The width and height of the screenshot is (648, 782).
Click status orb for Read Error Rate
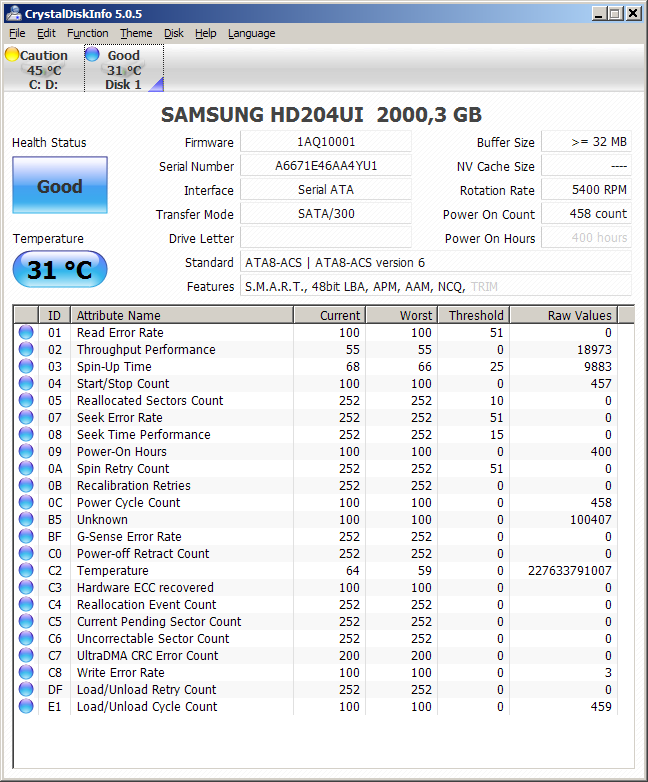[26, 332]
